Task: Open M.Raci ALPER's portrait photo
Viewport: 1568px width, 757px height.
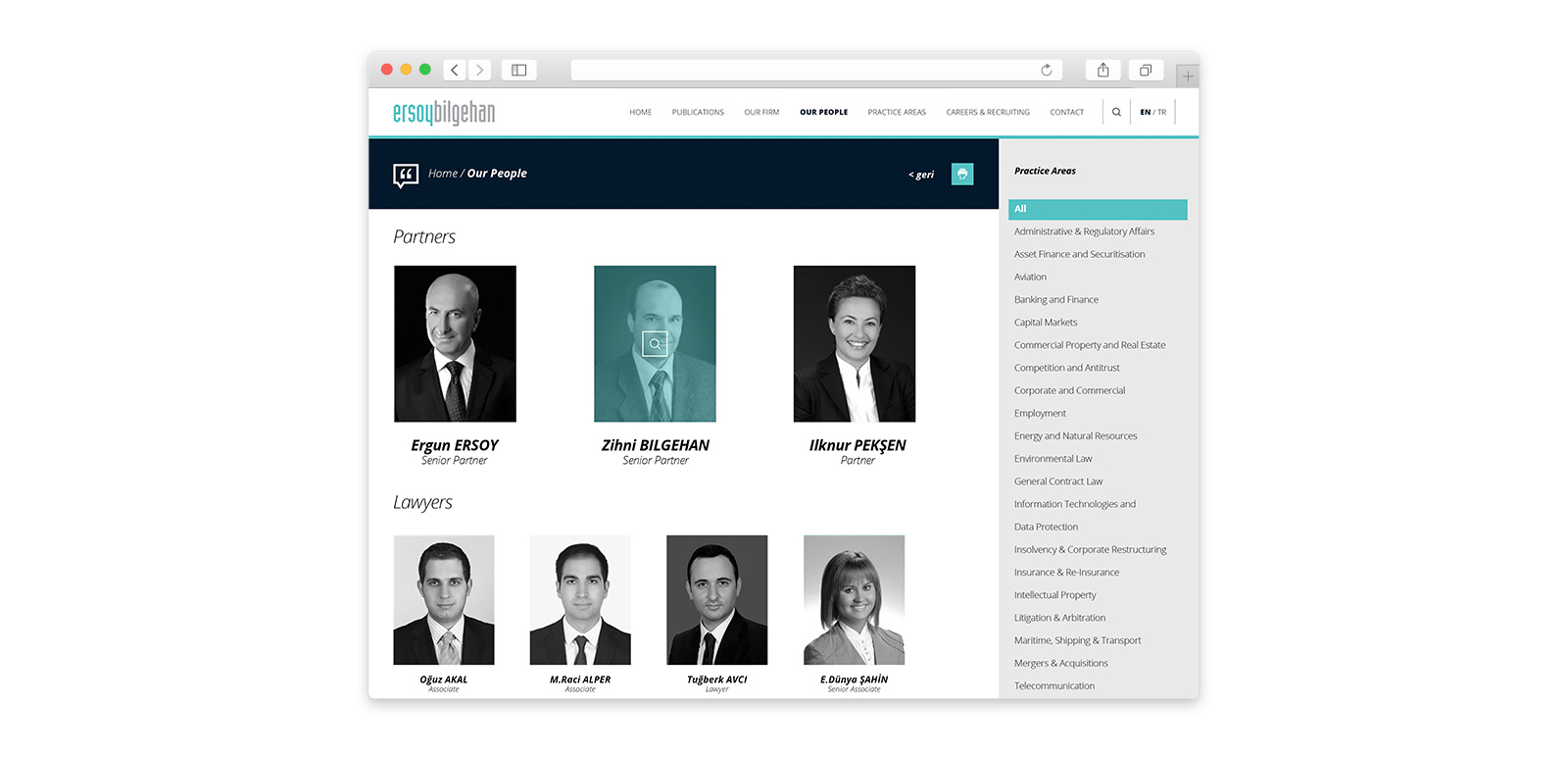Action: 580,600
